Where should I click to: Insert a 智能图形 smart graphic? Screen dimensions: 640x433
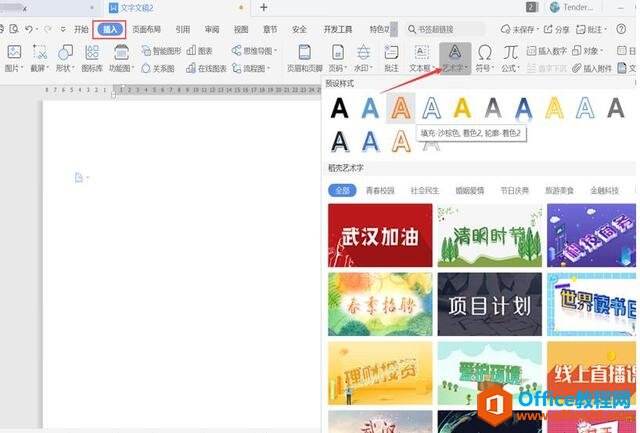pyautogui.click(x=161, y=51)
